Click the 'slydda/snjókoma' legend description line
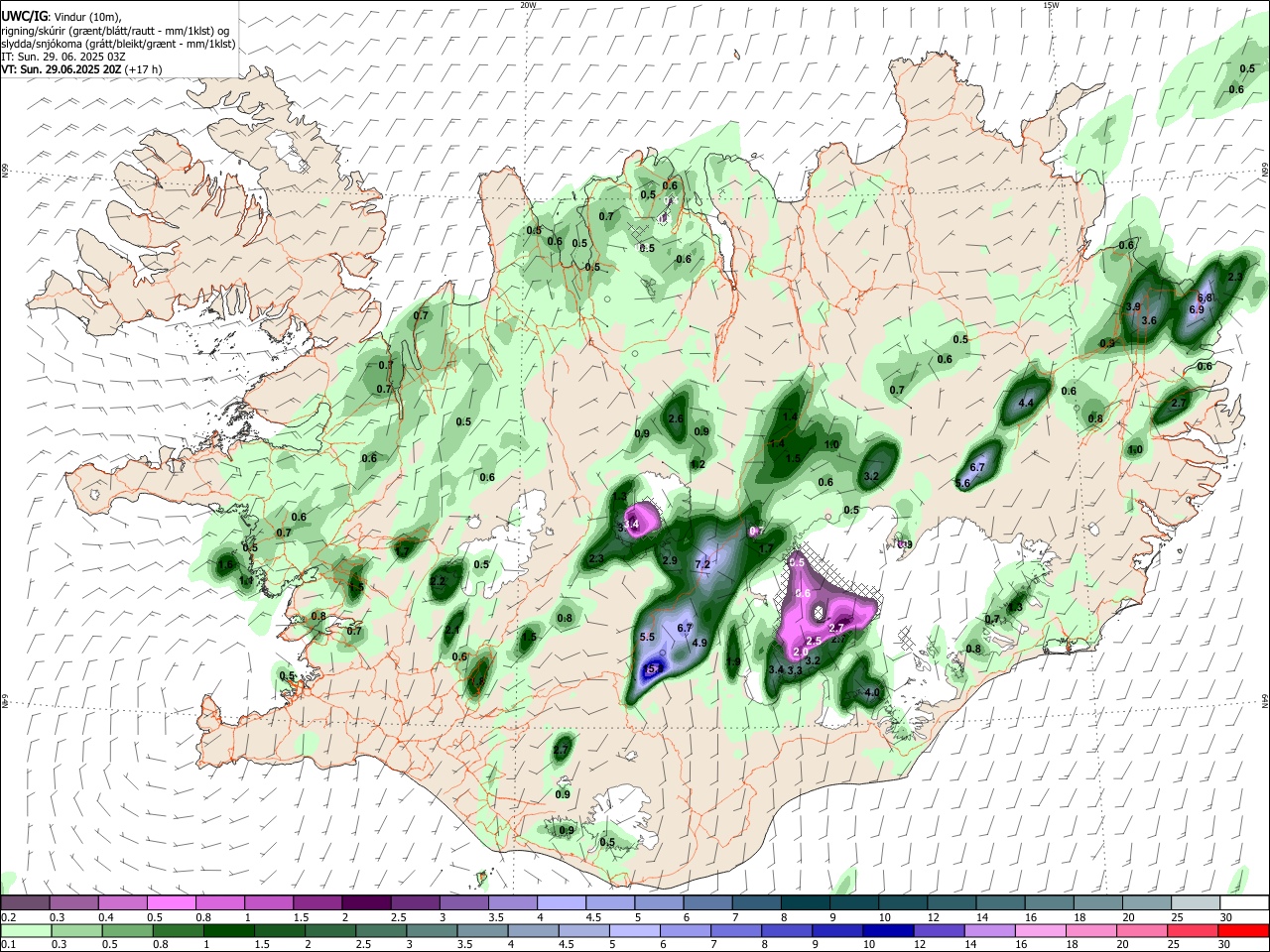The width and height of the screenshot is (1270, 952). point(118,44)
